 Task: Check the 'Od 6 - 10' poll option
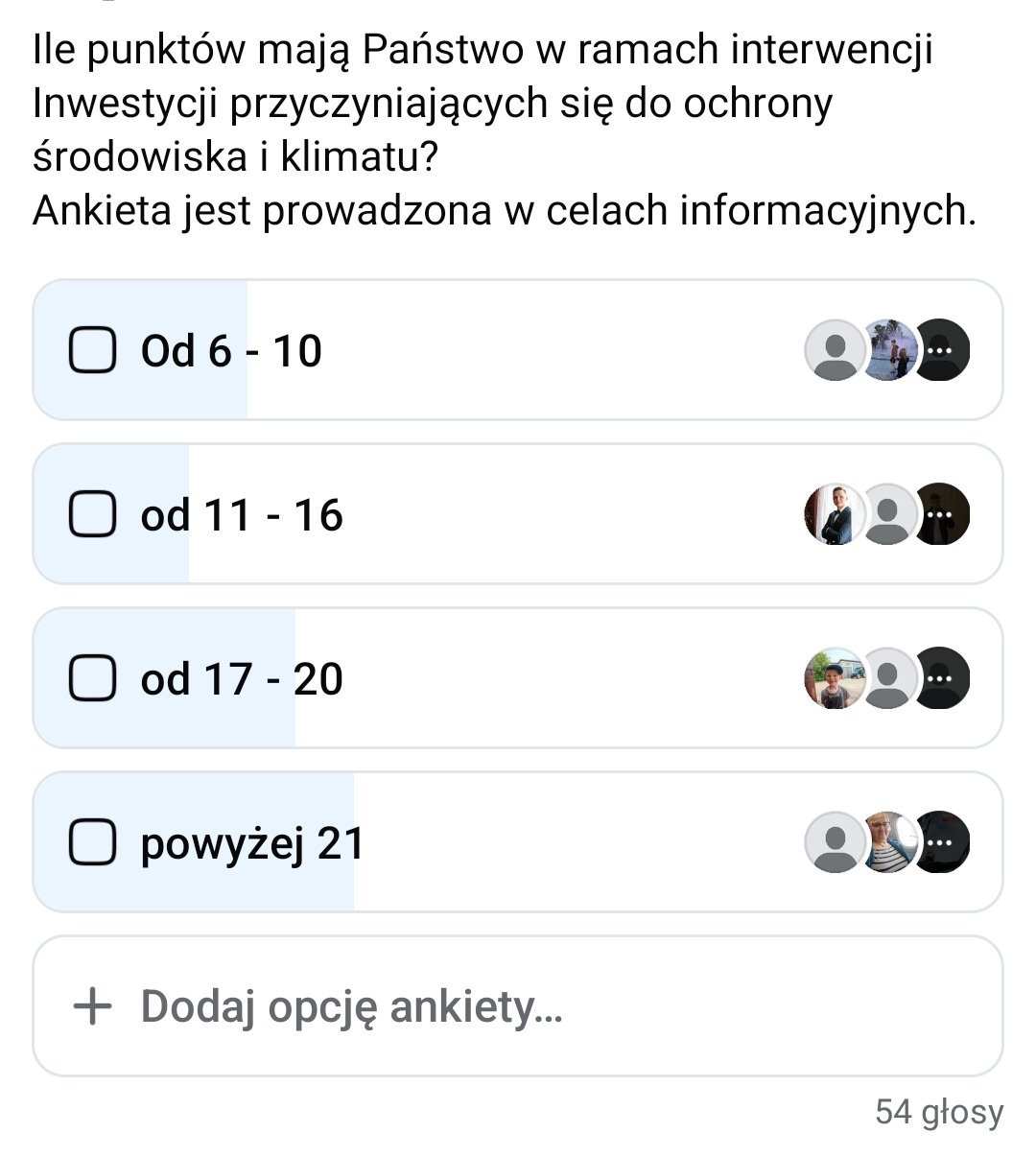[x=93, y=350]
